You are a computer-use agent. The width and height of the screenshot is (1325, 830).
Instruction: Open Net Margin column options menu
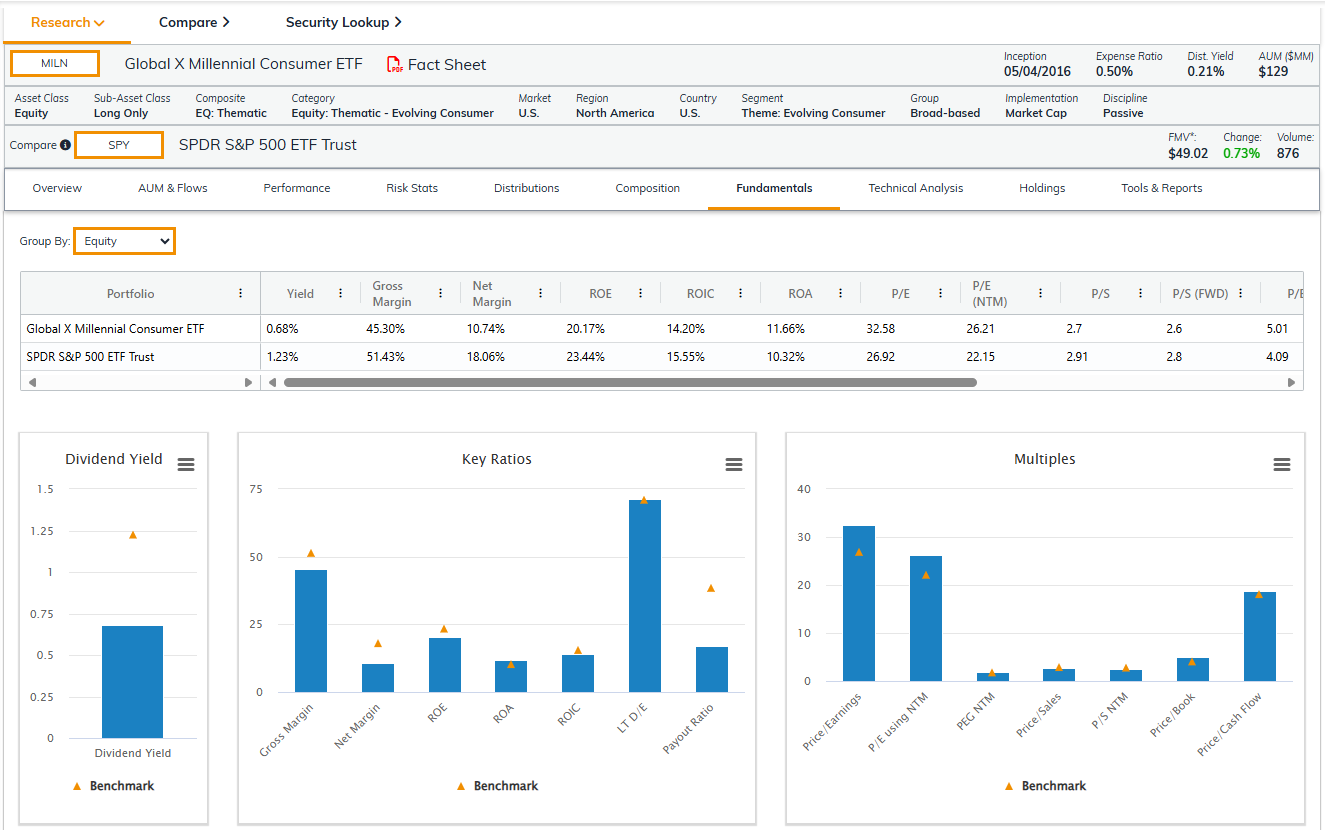click(x=541, y=293)
